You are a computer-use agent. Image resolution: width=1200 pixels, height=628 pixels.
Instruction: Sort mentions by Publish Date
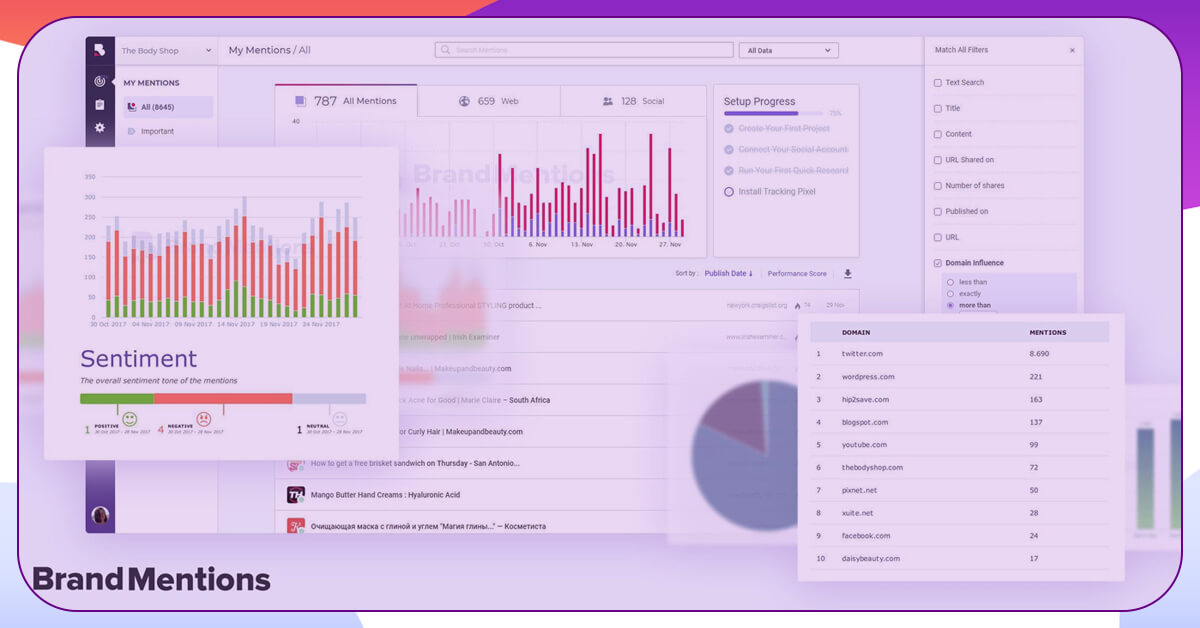[728, 273]
